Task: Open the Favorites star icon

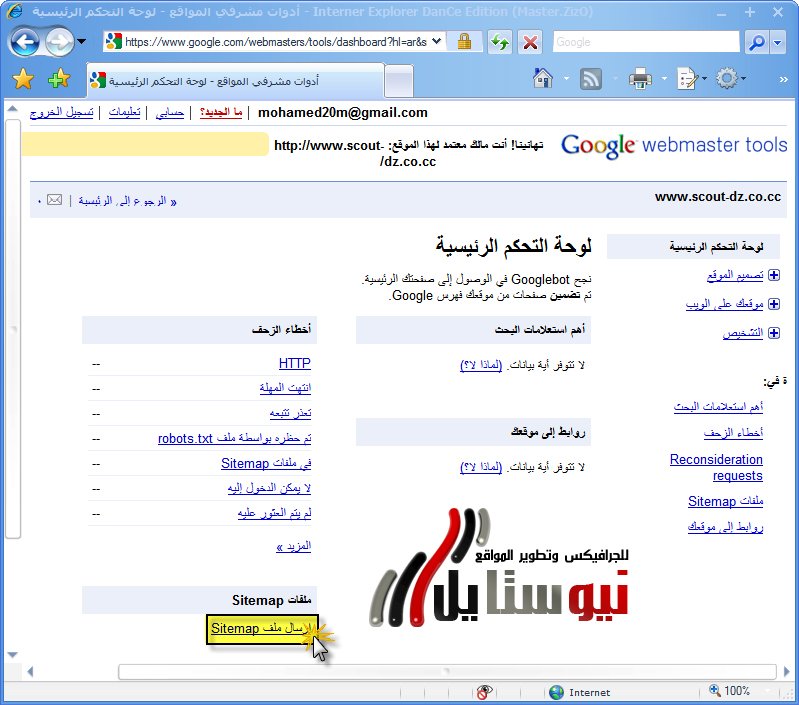Action: [23, 79]
